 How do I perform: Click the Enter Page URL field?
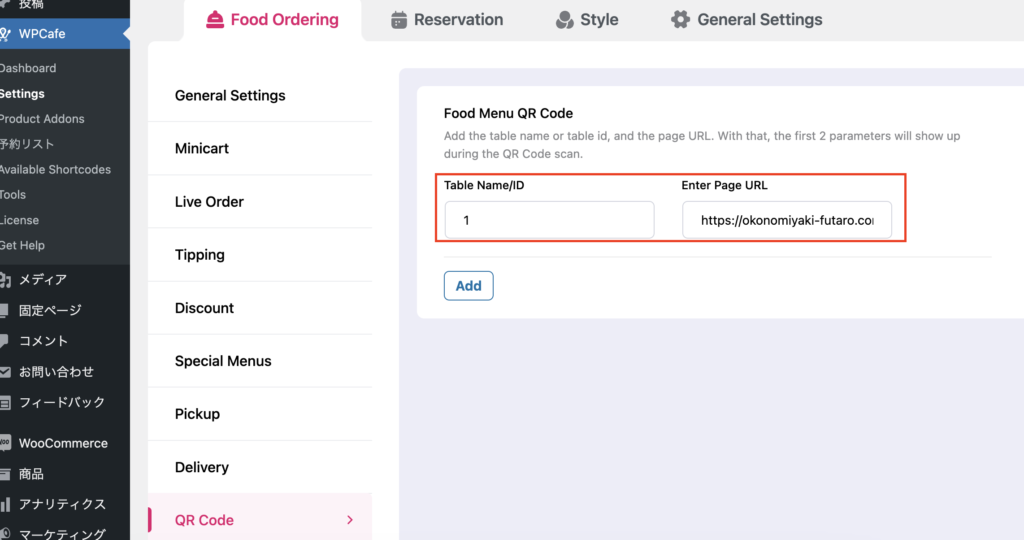(786, 220)
